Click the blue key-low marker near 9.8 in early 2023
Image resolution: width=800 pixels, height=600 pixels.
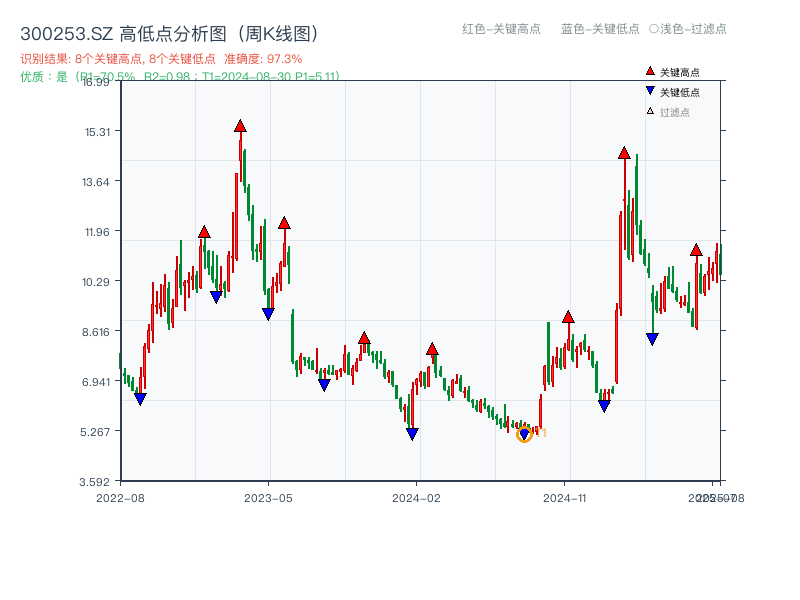click(x=216, y=297)
